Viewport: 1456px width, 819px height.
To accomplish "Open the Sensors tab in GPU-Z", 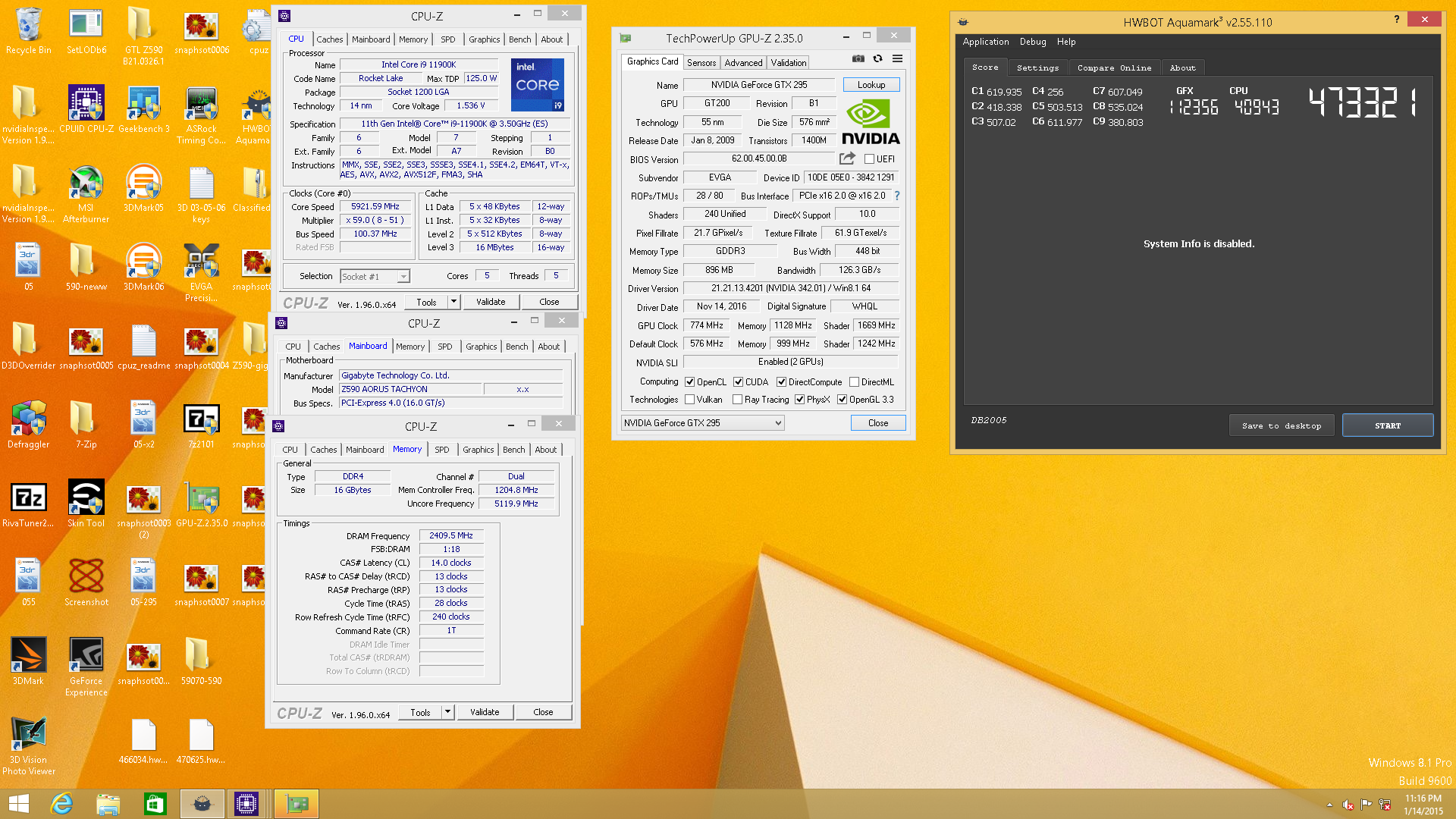I will point(701,63).
